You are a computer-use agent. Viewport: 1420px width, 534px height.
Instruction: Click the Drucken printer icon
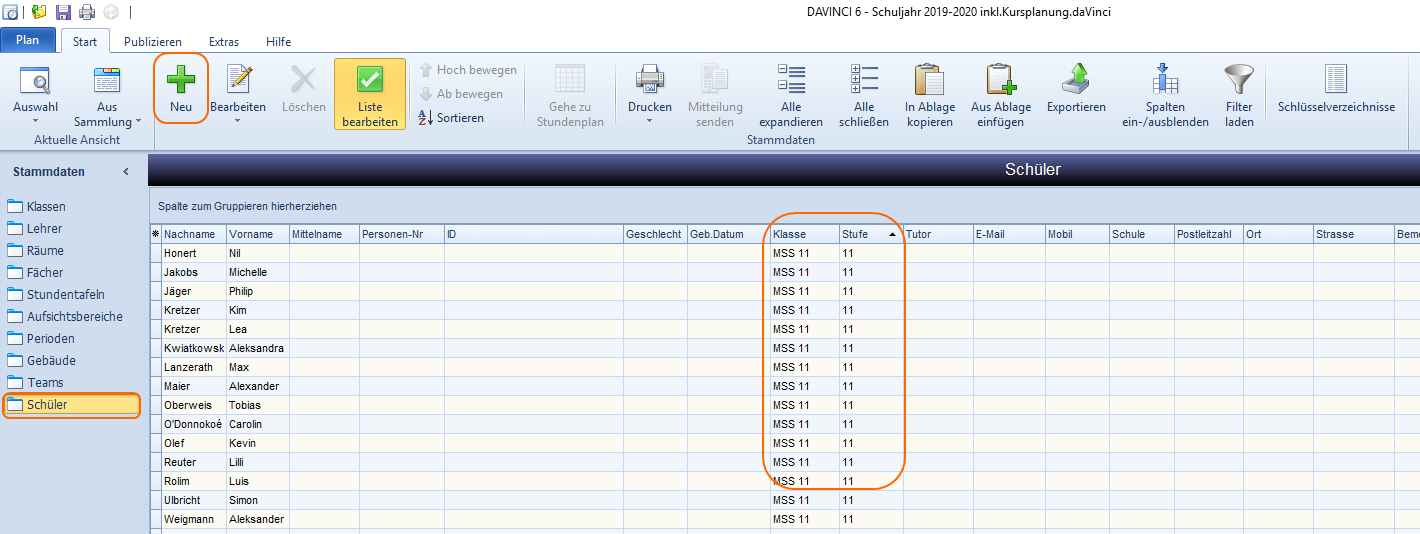(x=650, y=79)
